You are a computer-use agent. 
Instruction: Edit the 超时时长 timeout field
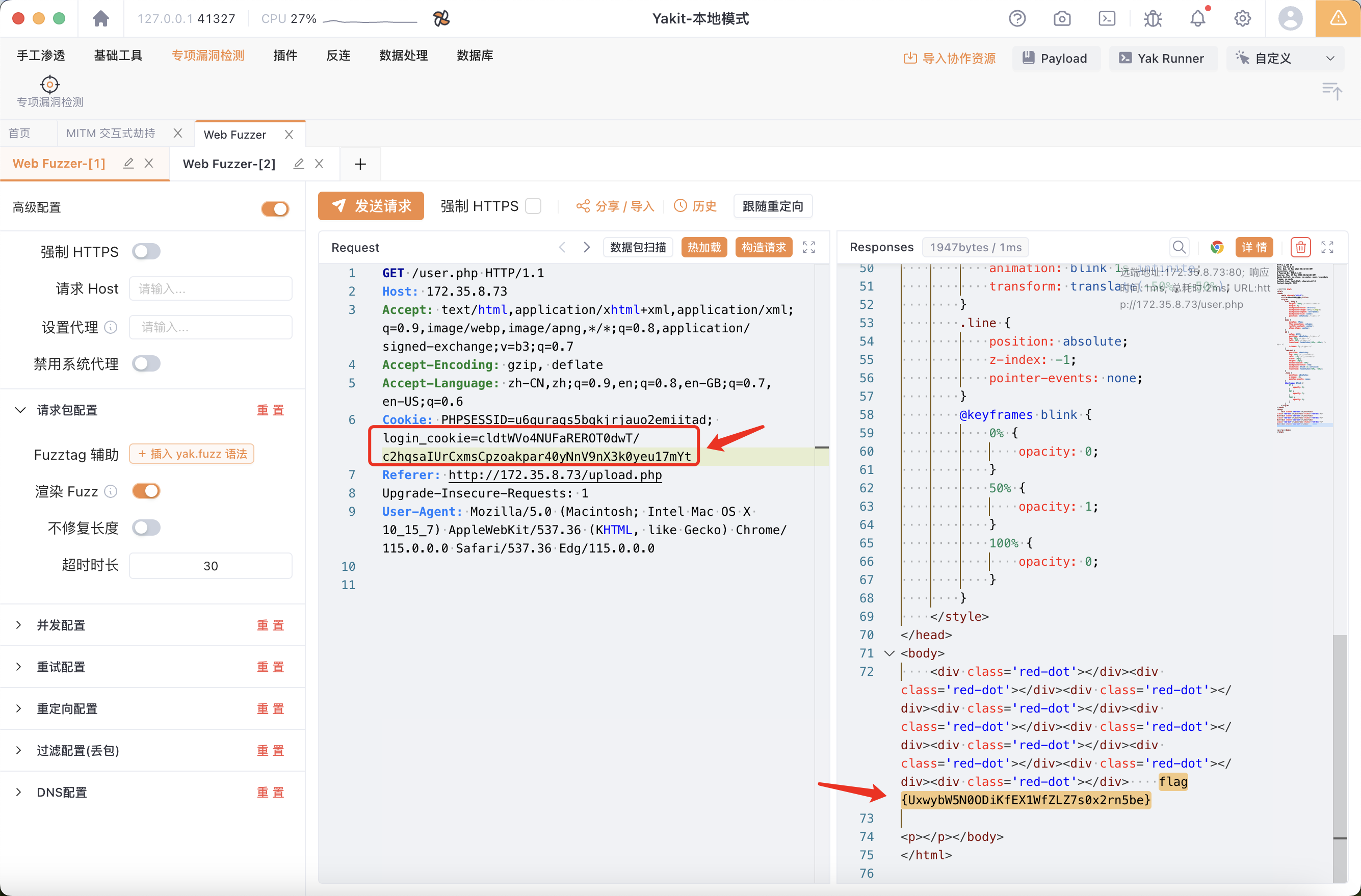point(211,565)
